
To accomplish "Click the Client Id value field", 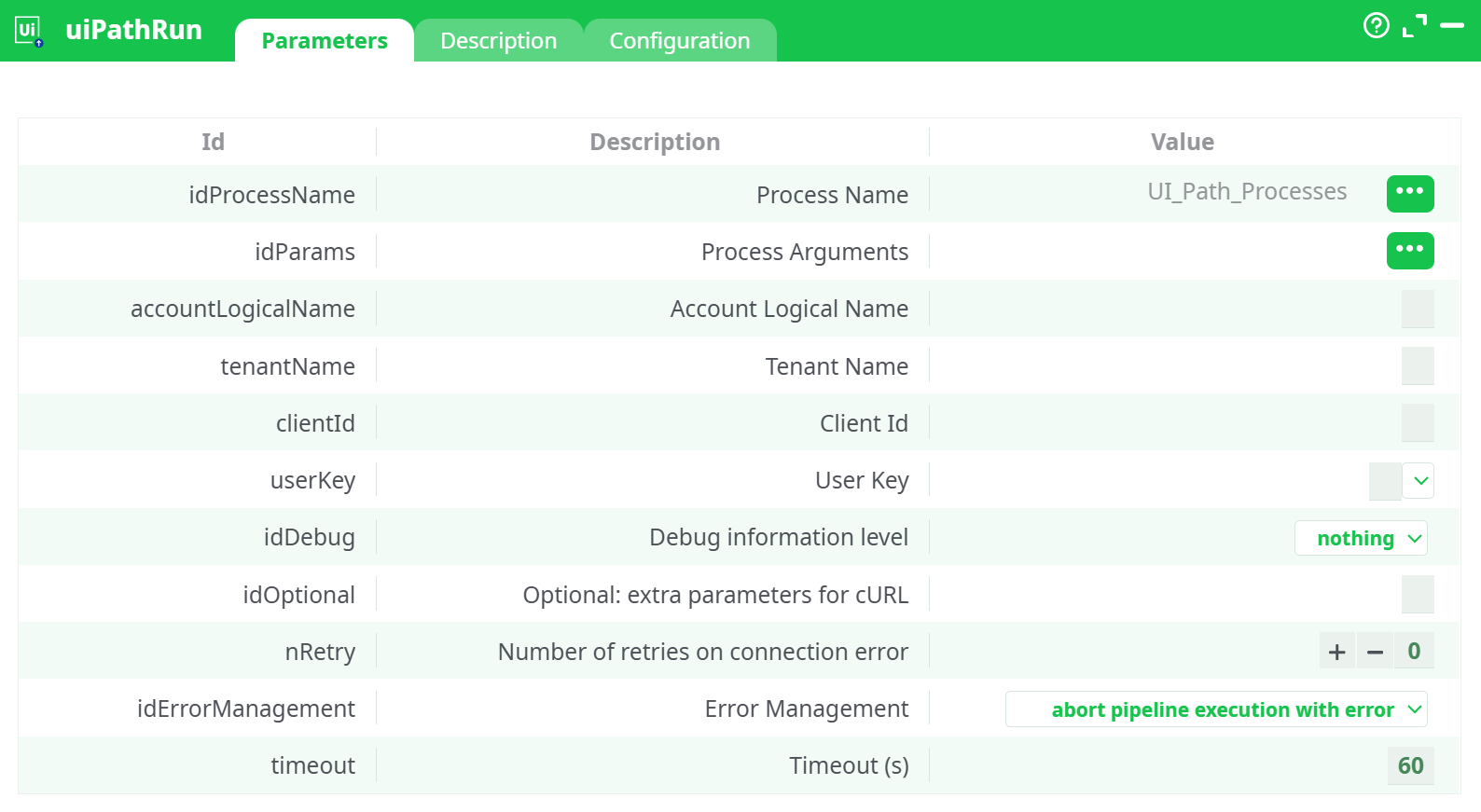I will (1418, 423).
